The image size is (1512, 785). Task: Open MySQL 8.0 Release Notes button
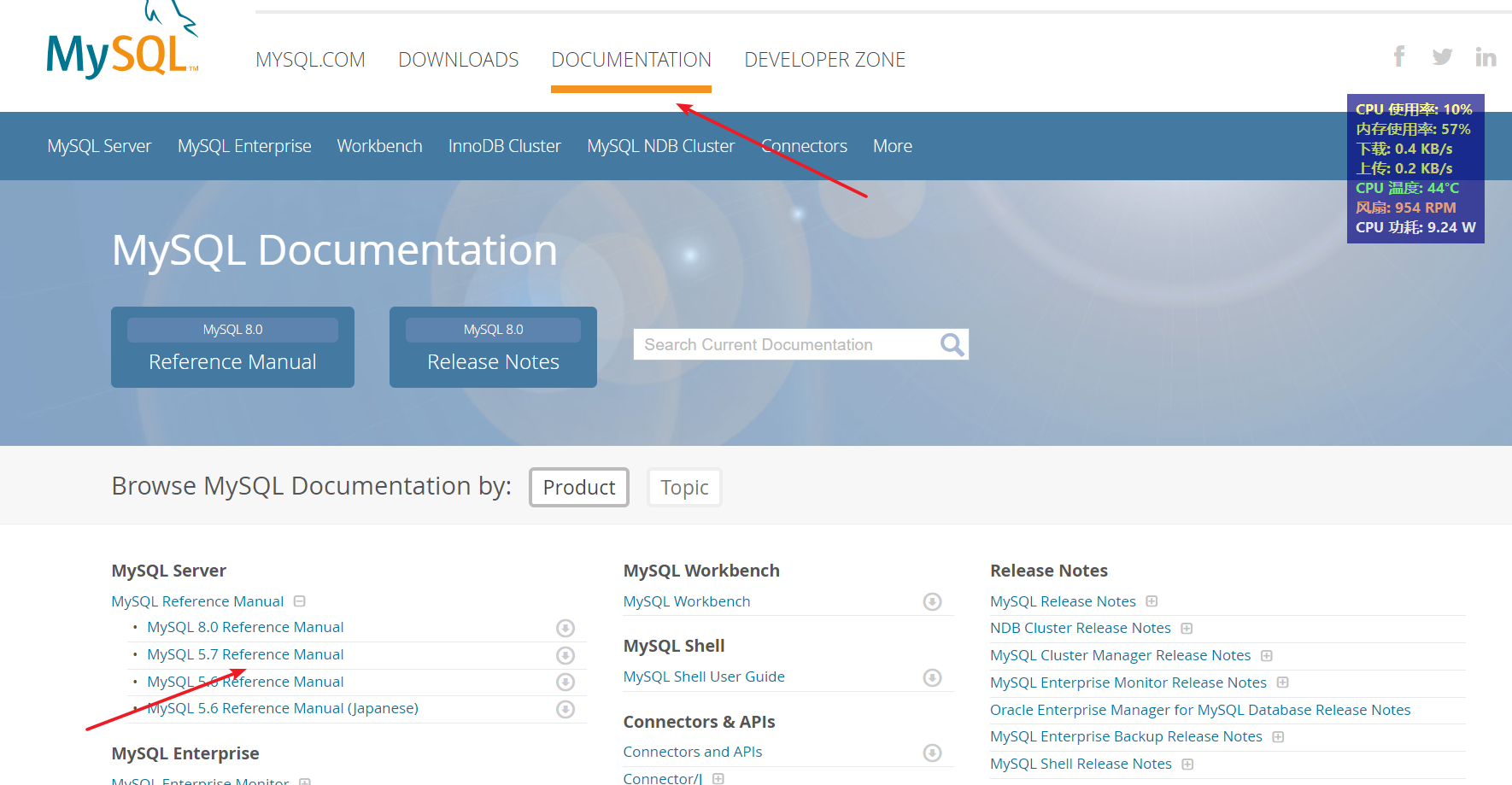point(493,347)
